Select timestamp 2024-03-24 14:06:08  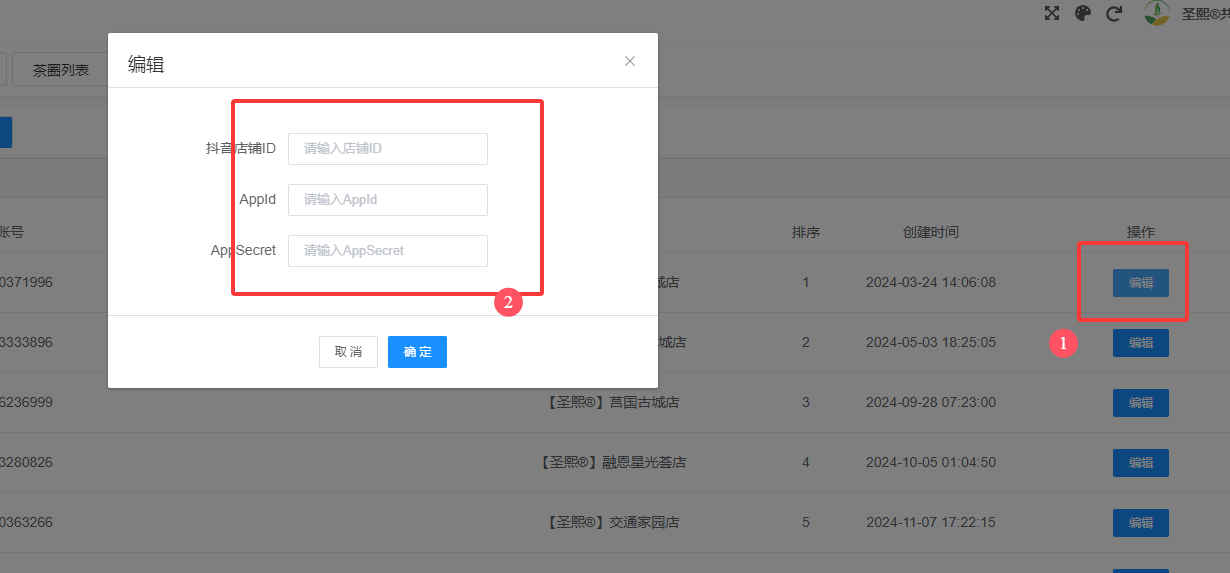click(931, 283)
